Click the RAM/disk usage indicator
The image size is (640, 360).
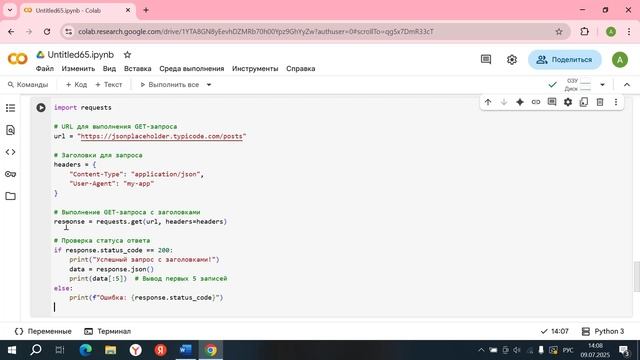[x=579, y=84]
